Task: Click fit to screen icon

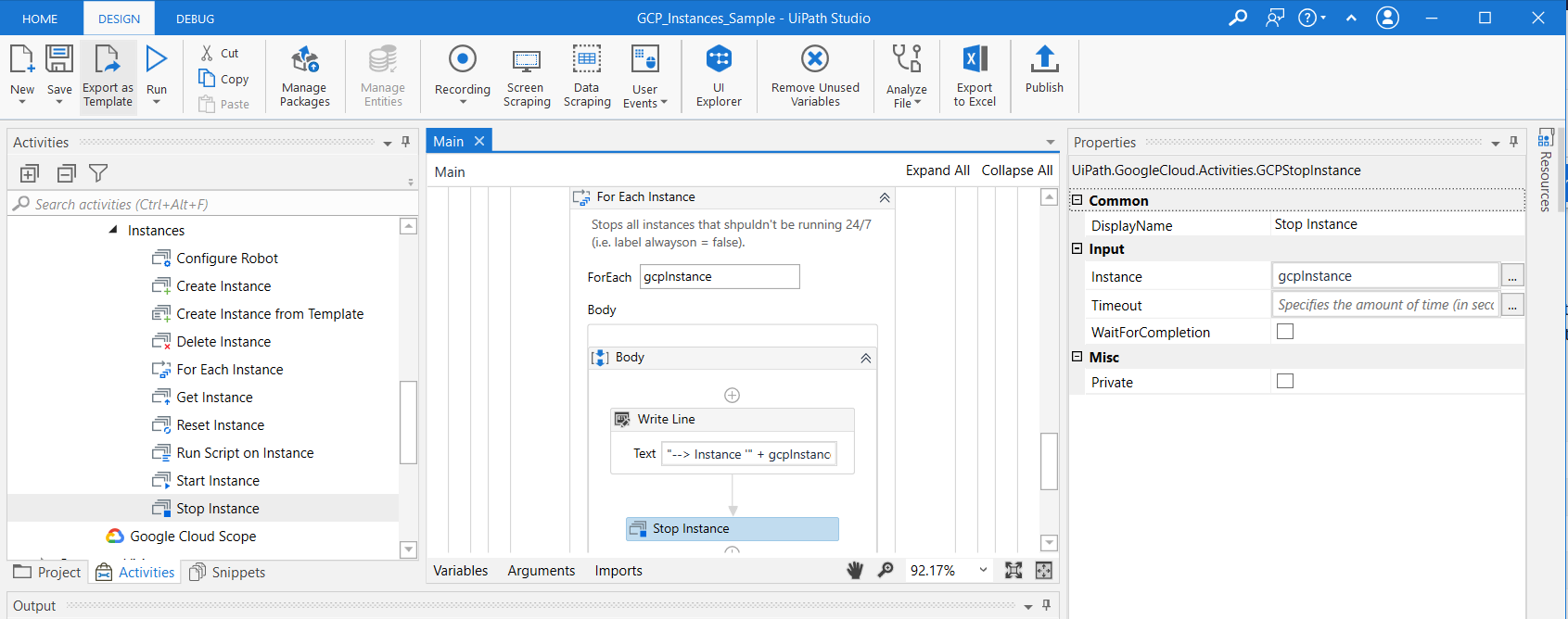Action: pyautogui.click(x=1013, y=570)
